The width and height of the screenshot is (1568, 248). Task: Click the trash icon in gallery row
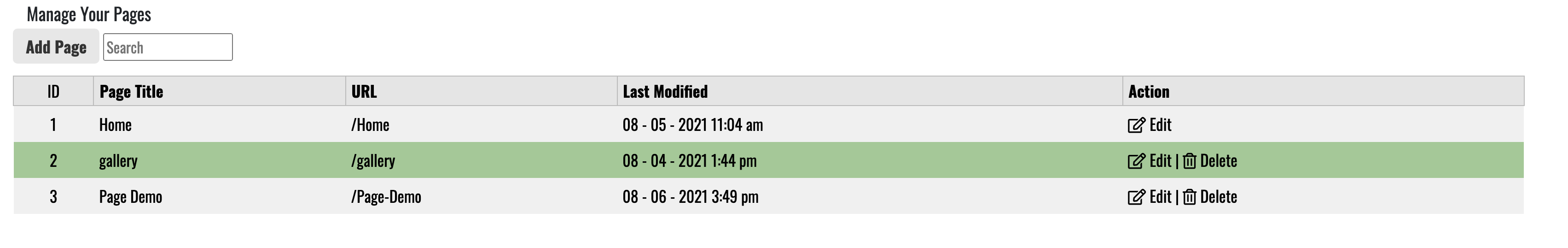[x=1190, y=161]
